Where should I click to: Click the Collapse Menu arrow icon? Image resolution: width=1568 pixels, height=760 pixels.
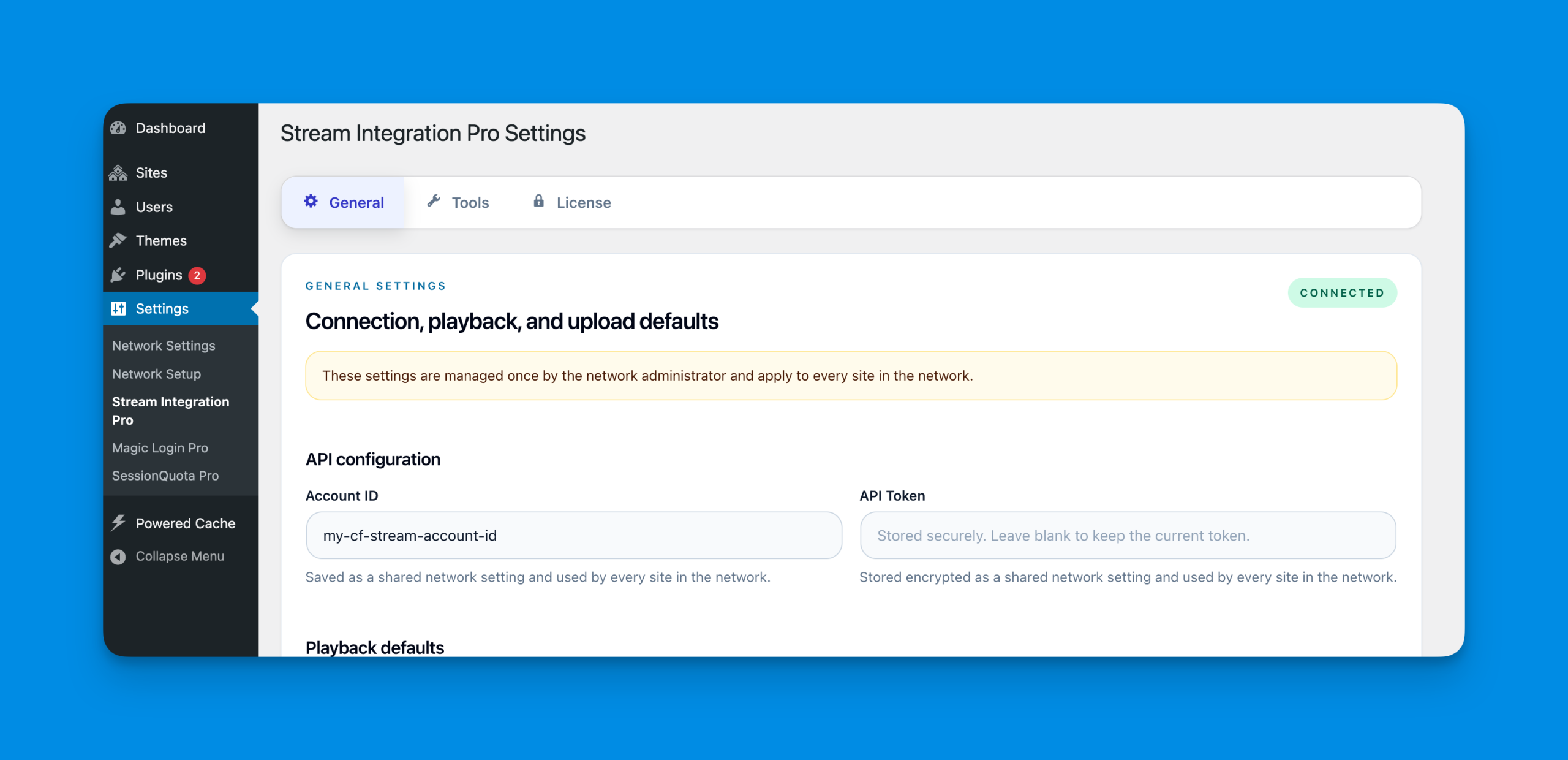pos(118,557)
